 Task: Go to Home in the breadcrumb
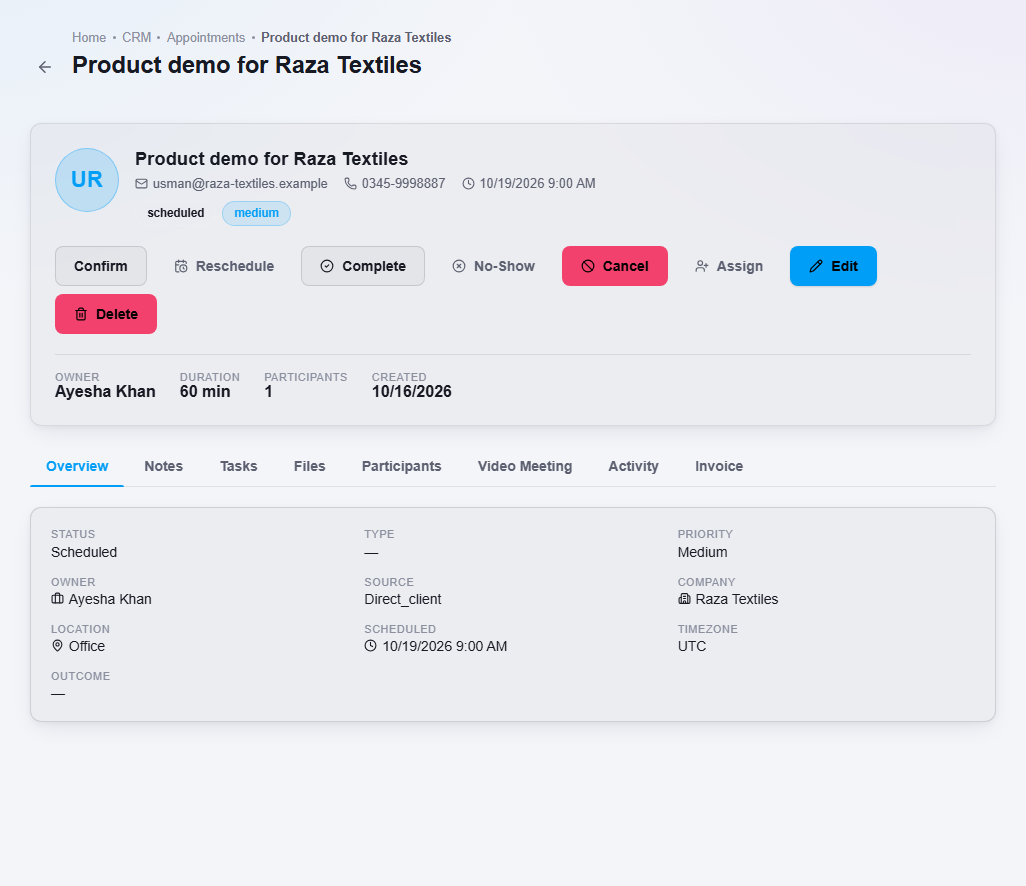tap(89, 38)
